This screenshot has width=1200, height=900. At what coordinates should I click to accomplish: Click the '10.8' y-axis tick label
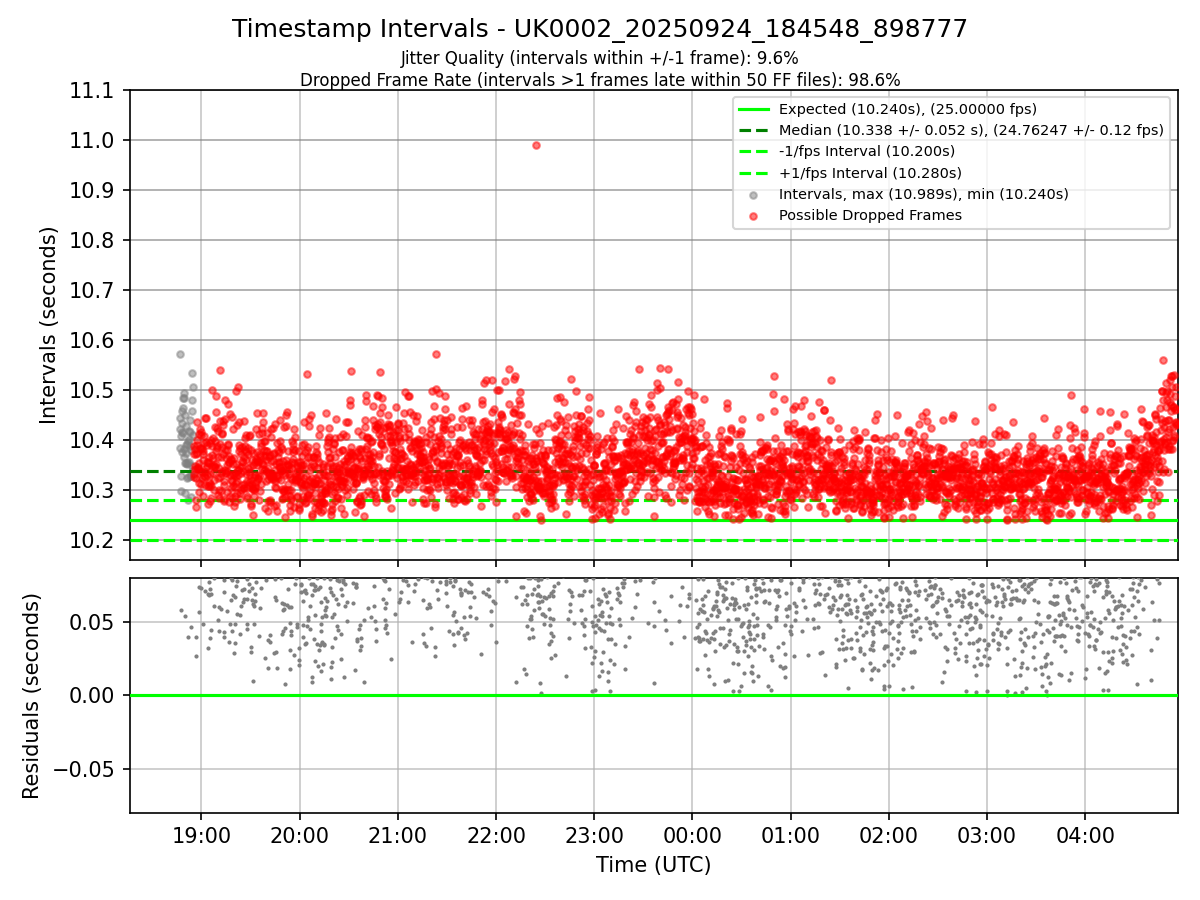coord(94,241)
